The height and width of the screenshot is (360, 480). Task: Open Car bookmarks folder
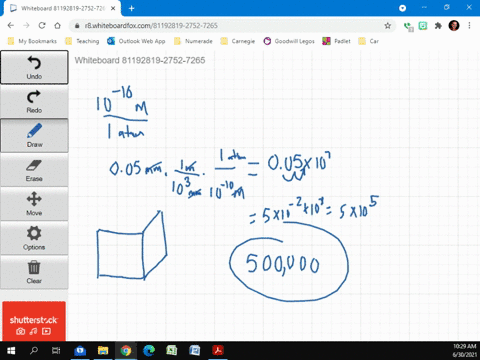tap(369, 41)
